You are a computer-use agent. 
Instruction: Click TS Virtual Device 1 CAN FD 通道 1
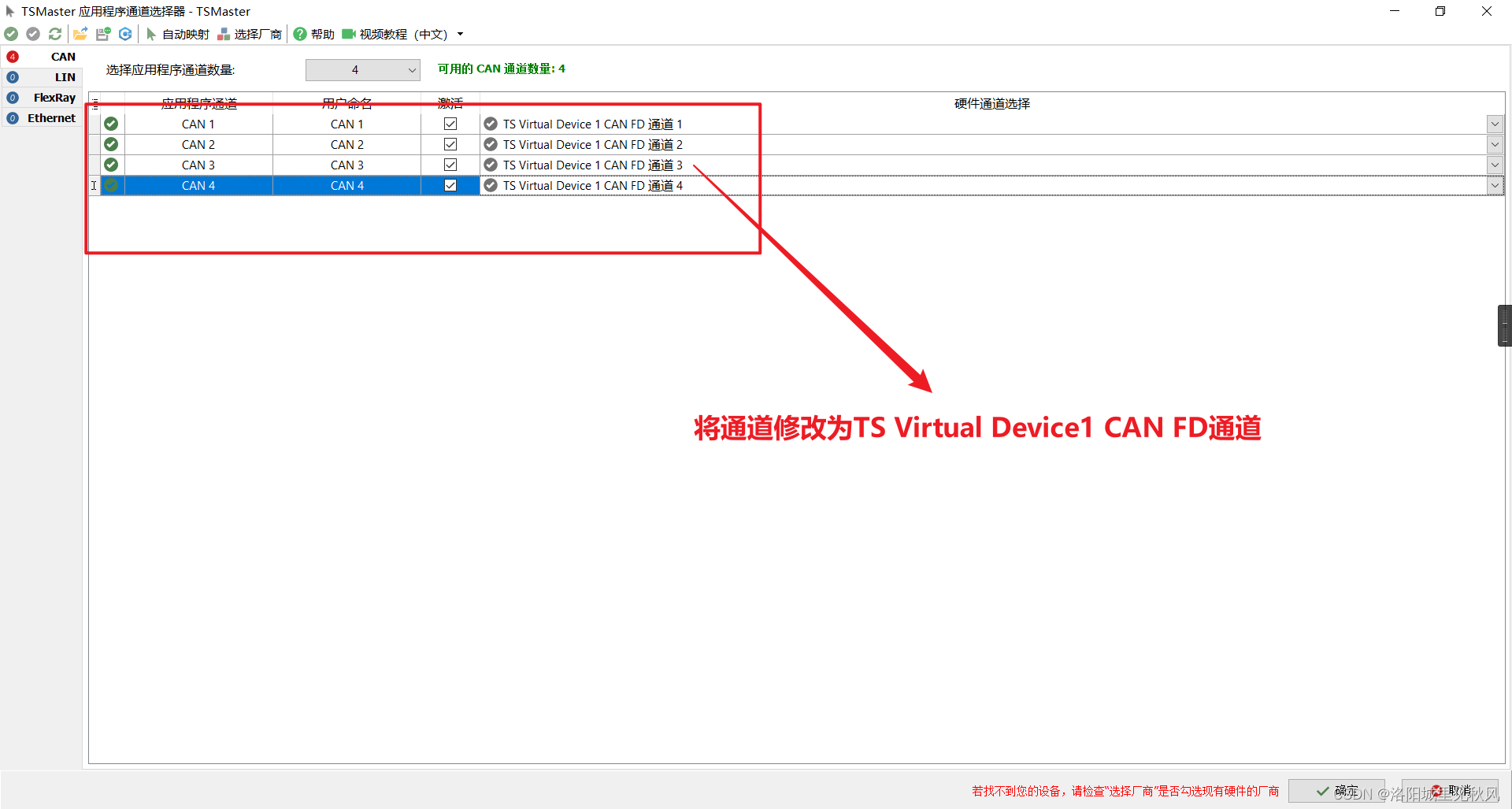pos(592,124)
